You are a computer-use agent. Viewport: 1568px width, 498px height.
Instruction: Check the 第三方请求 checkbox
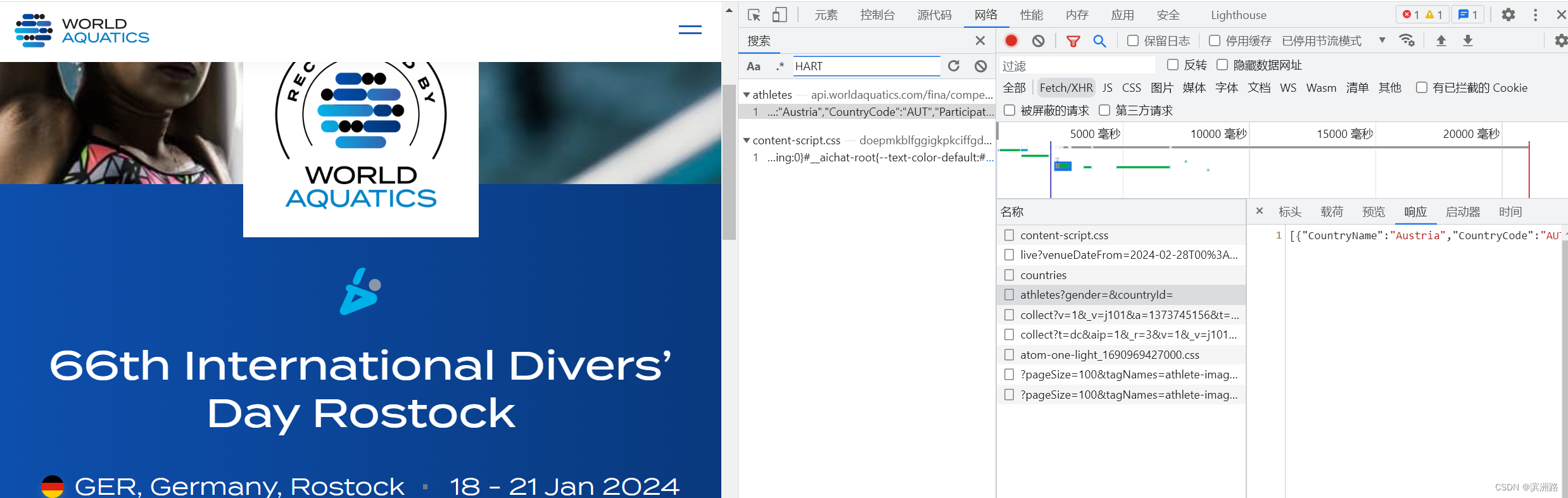1104,110
